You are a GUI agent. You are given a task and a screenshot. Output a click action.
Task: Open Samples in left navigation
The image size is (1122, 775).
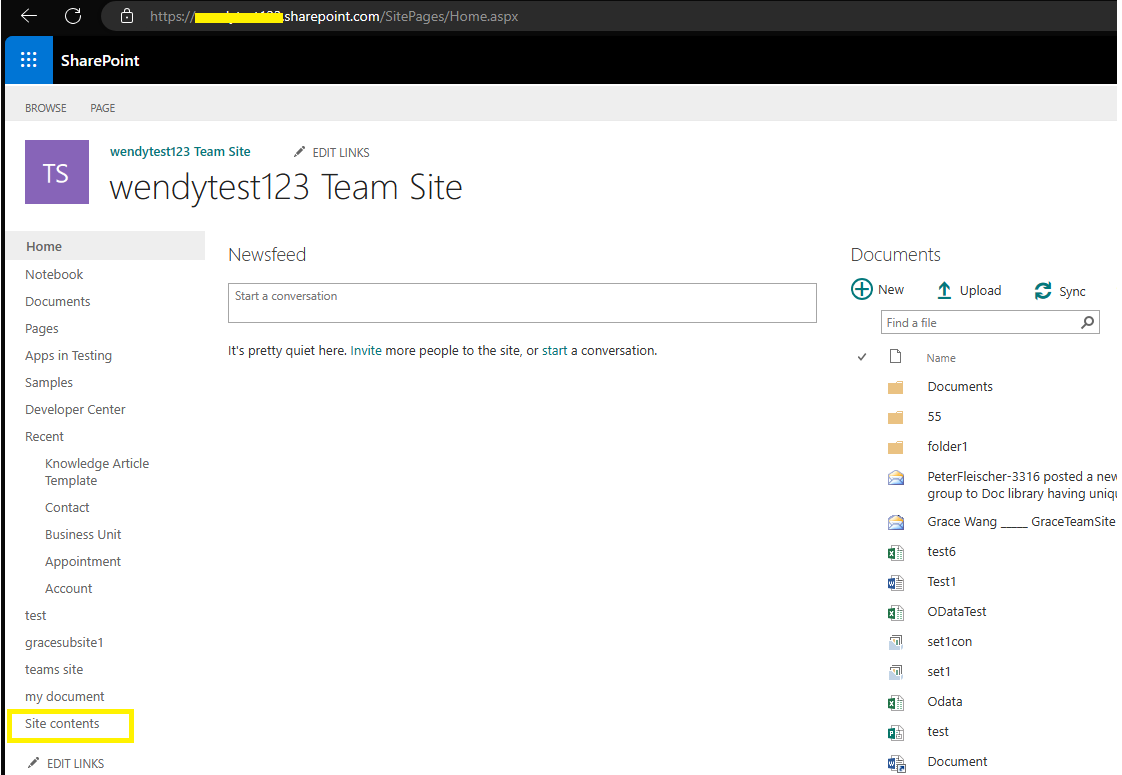(x=49, y=382)
